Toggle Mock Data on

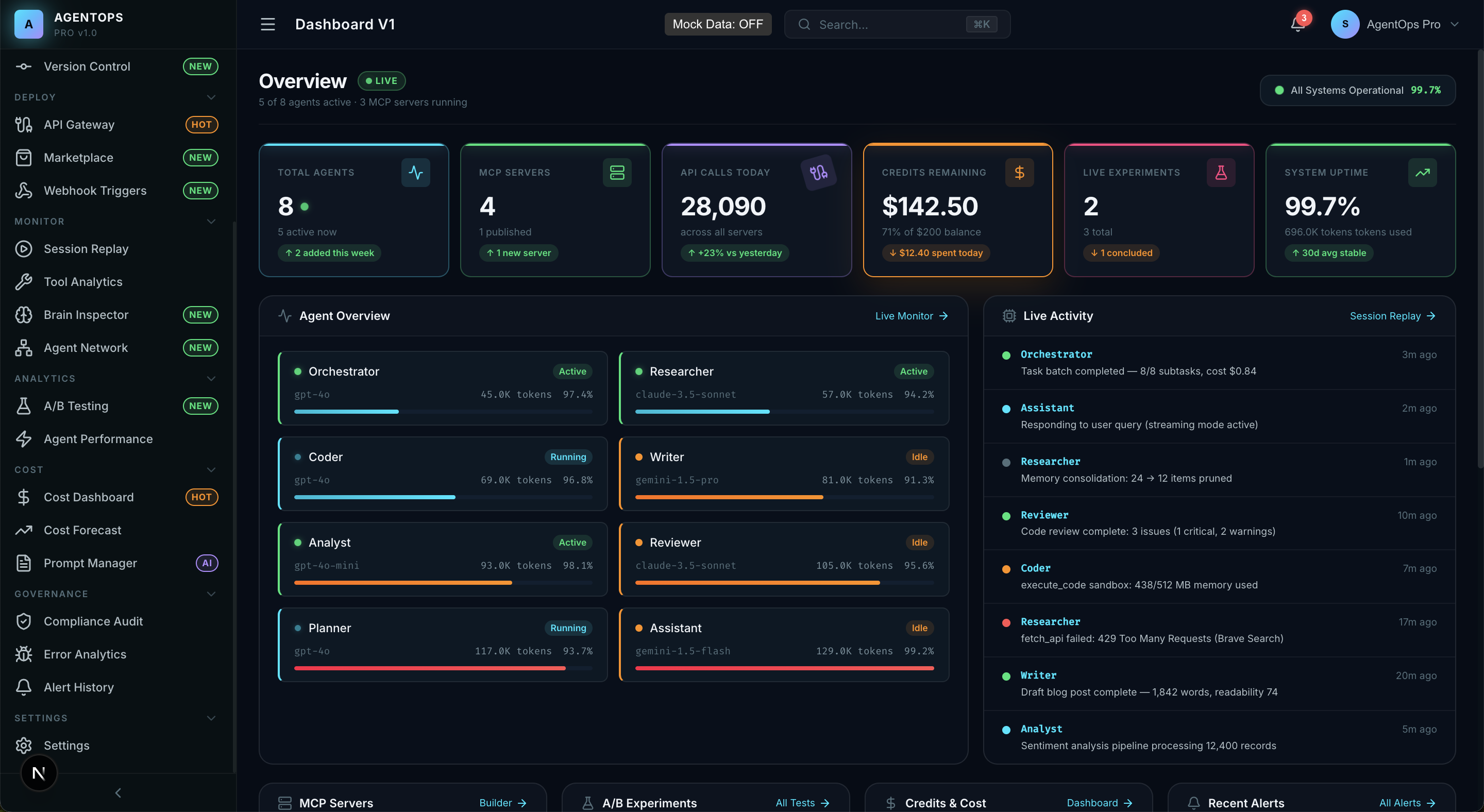pos(718,24)
